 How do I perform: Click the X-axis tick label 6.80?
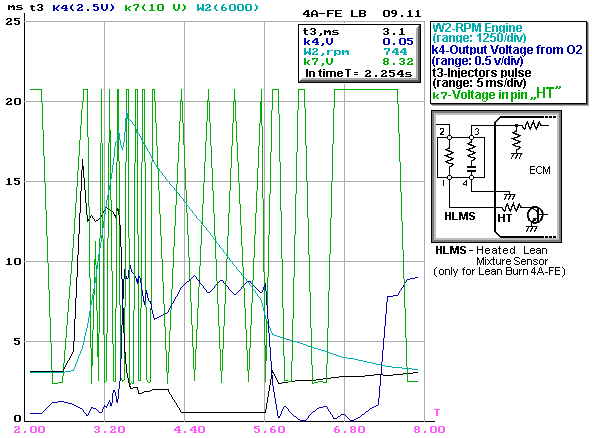[349, 429]
